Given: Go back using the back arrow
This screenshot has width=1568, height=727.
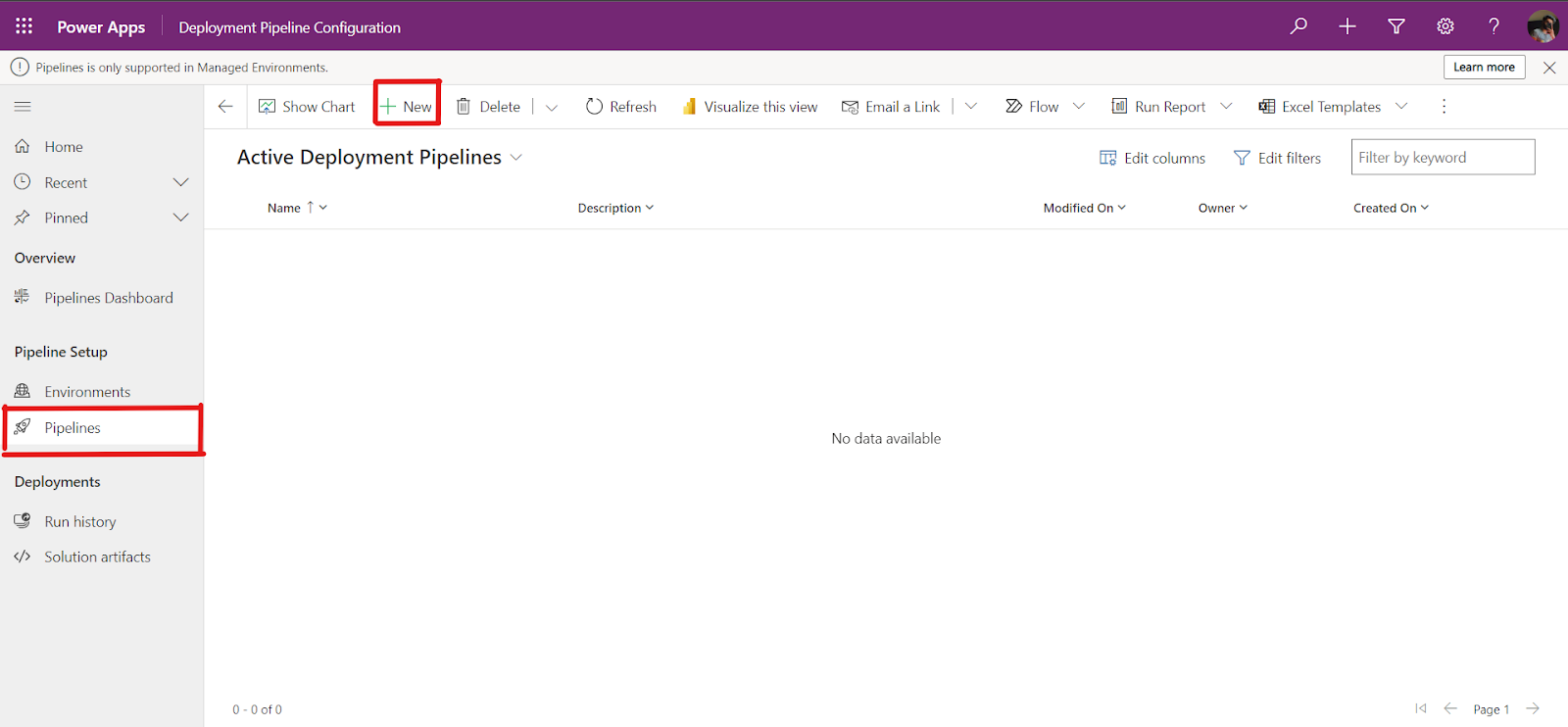Looking at the screenshot, I should (x=225, y=106).
